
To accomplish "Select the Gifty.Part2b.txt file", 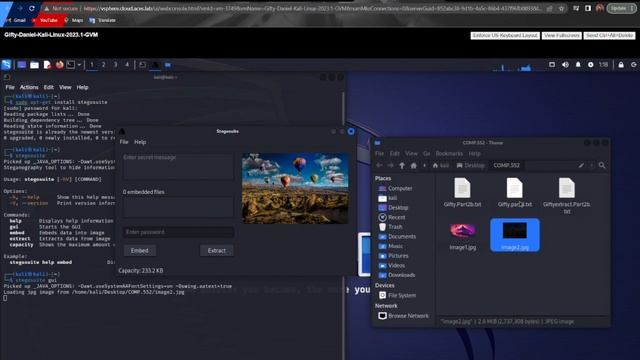I will [462, 193].
